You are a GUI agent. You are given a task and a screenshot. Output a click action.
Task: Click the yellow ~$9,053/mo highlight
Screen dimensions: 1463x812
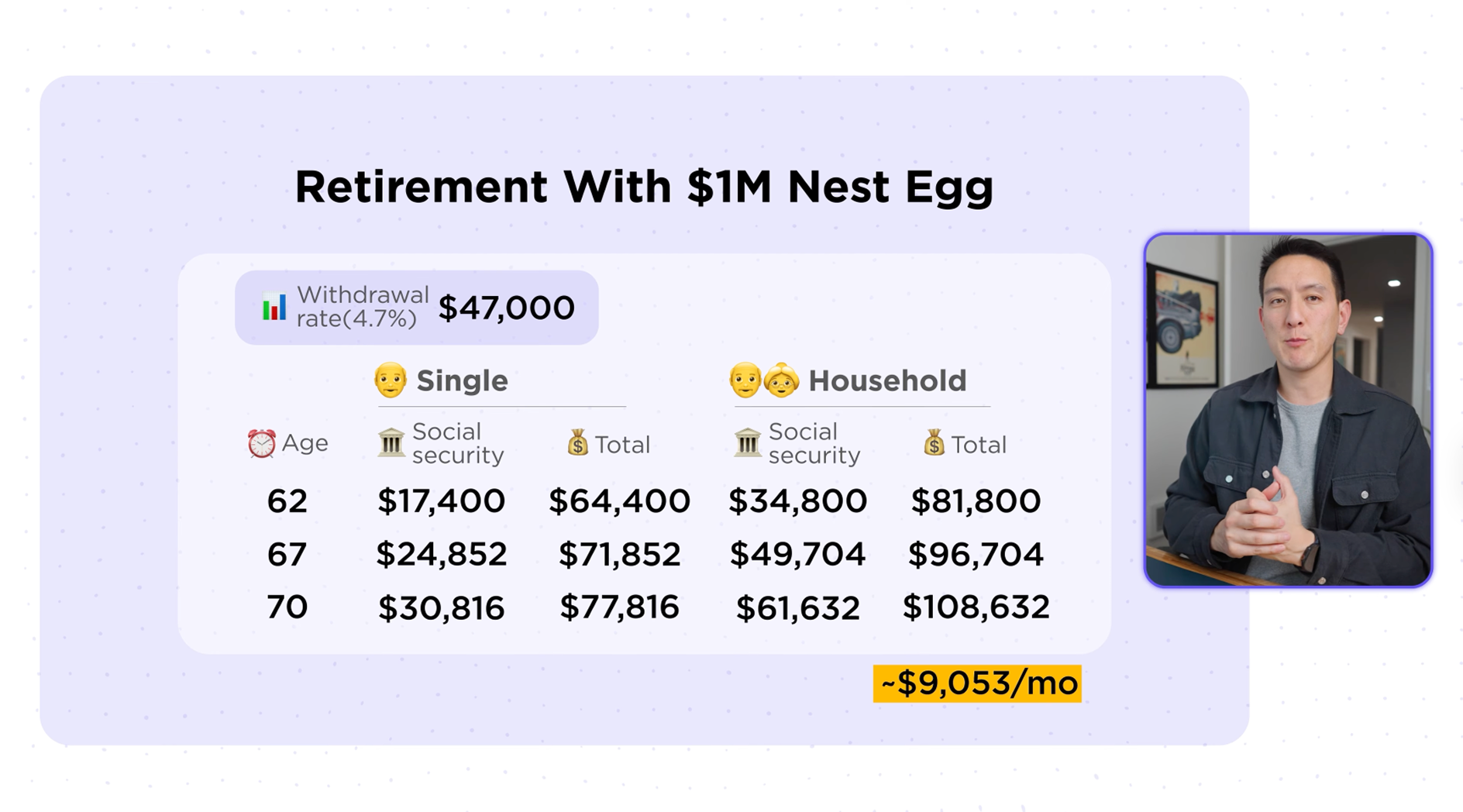tap(977, 683)
